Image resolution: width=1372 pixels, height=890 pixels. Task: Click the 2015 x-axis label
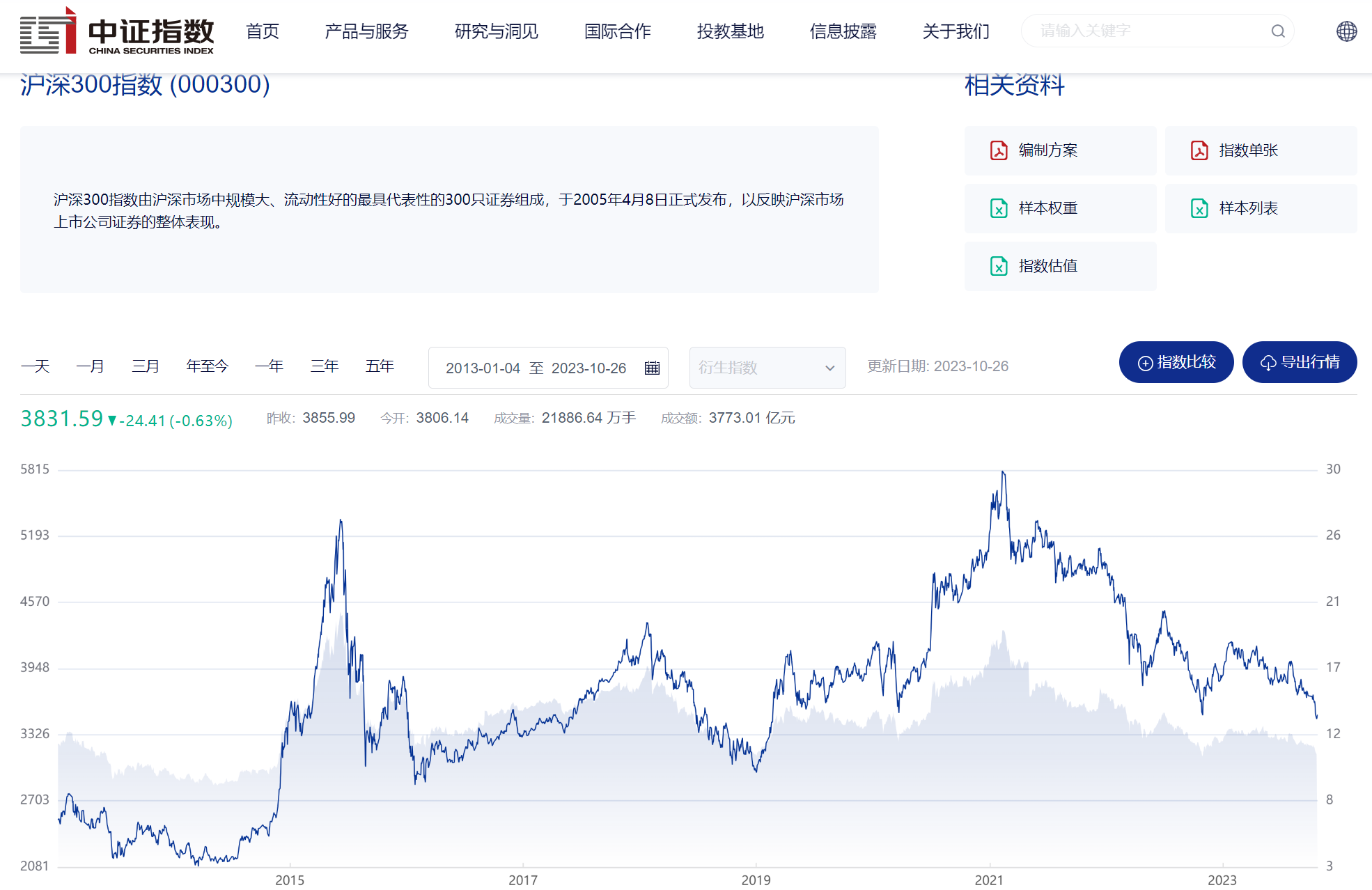tap(290, 880)
